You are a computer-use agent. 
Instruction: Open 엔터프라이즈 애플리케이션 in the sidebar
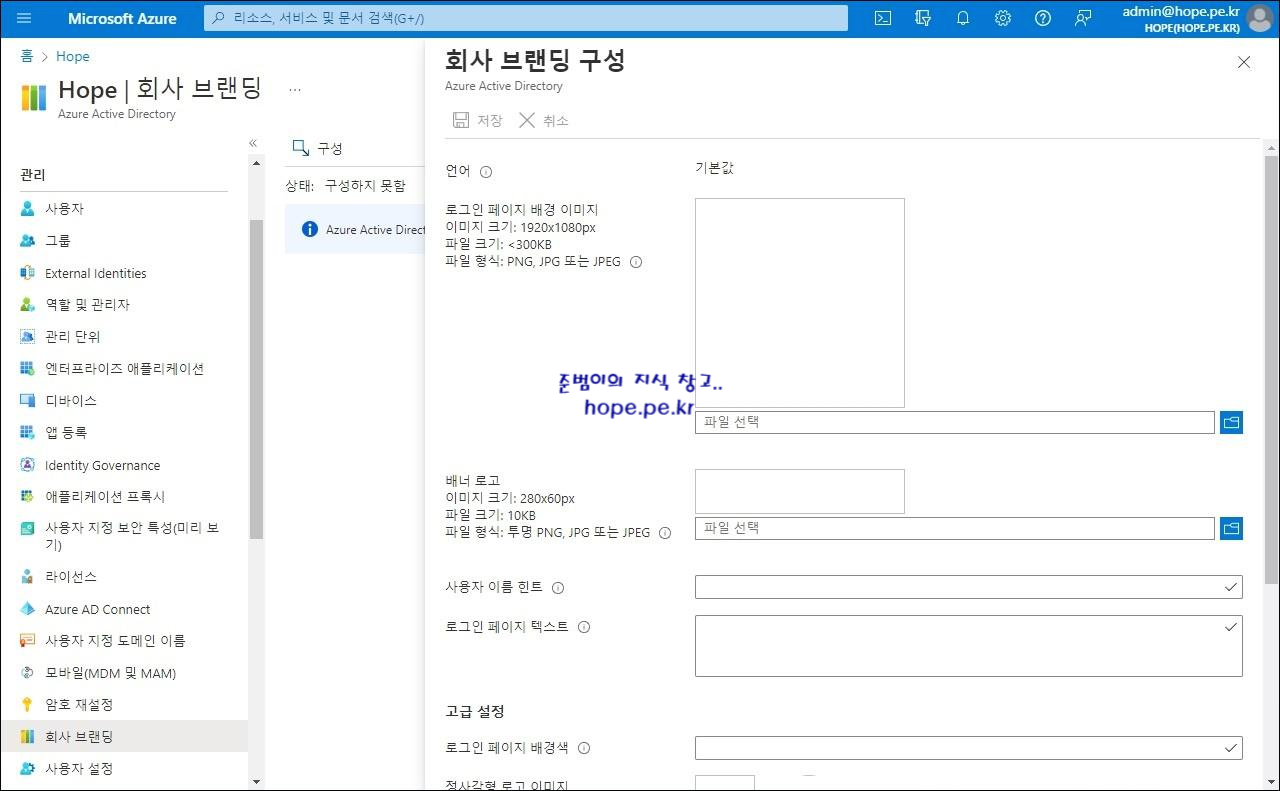click(x=124, y=369)
